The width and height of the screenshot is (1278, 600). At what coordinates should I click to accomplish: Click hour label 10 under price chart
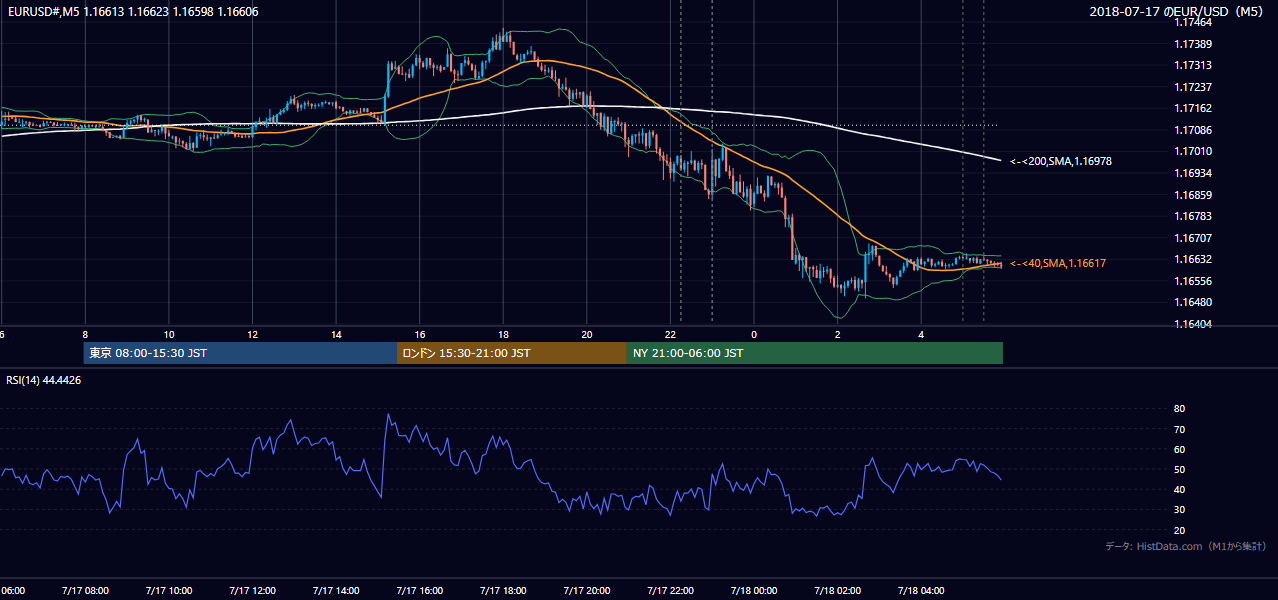pos(169,334)
